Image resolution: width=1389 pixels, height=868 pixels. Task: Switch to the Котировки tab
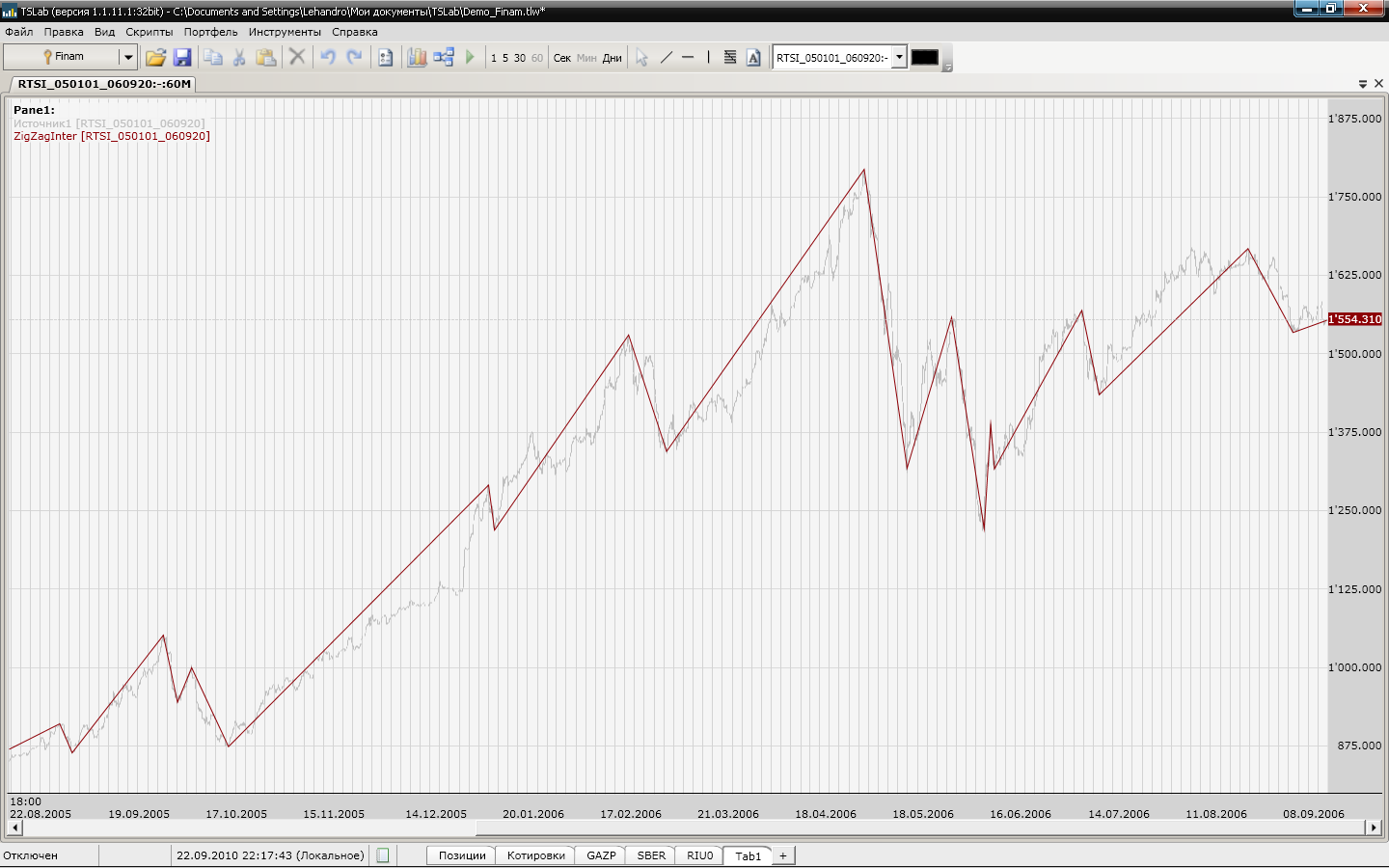pos(536,855)
